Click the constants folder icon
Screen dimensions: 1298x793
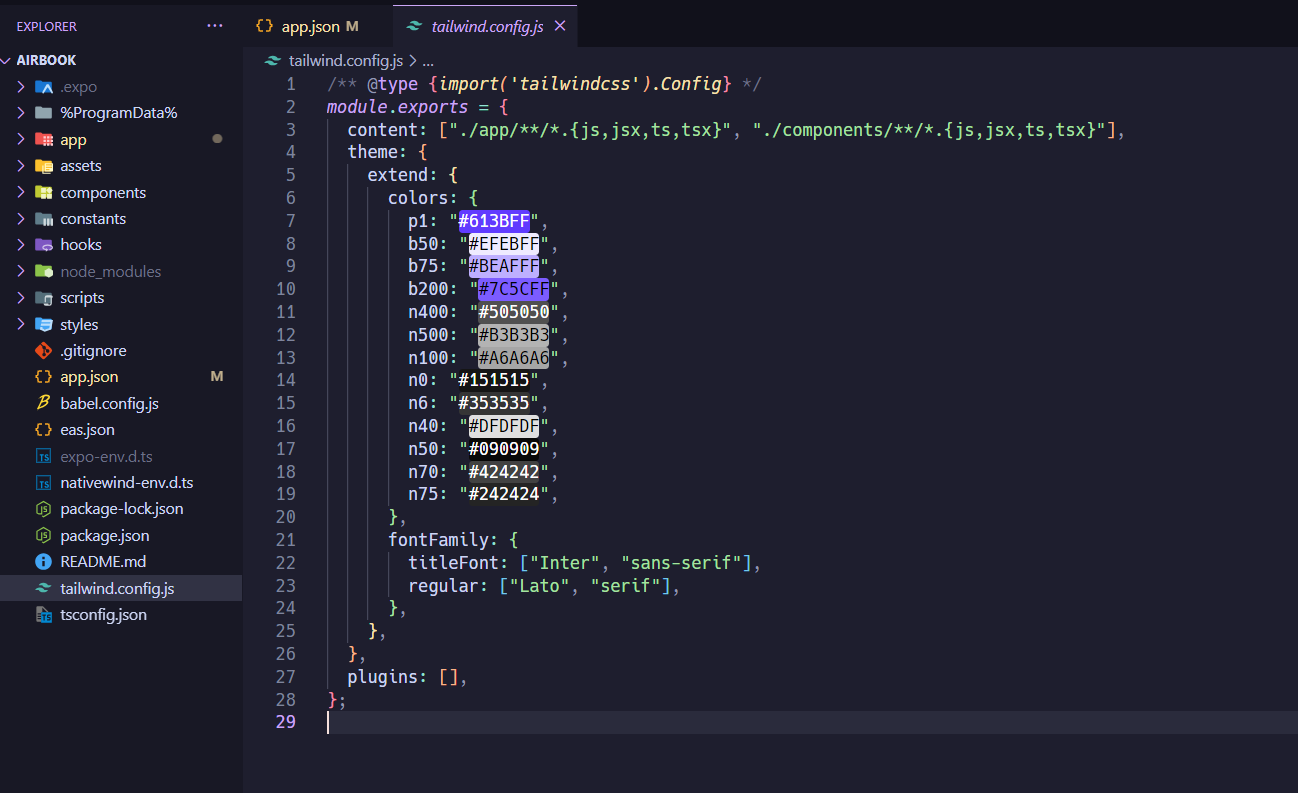43,219
